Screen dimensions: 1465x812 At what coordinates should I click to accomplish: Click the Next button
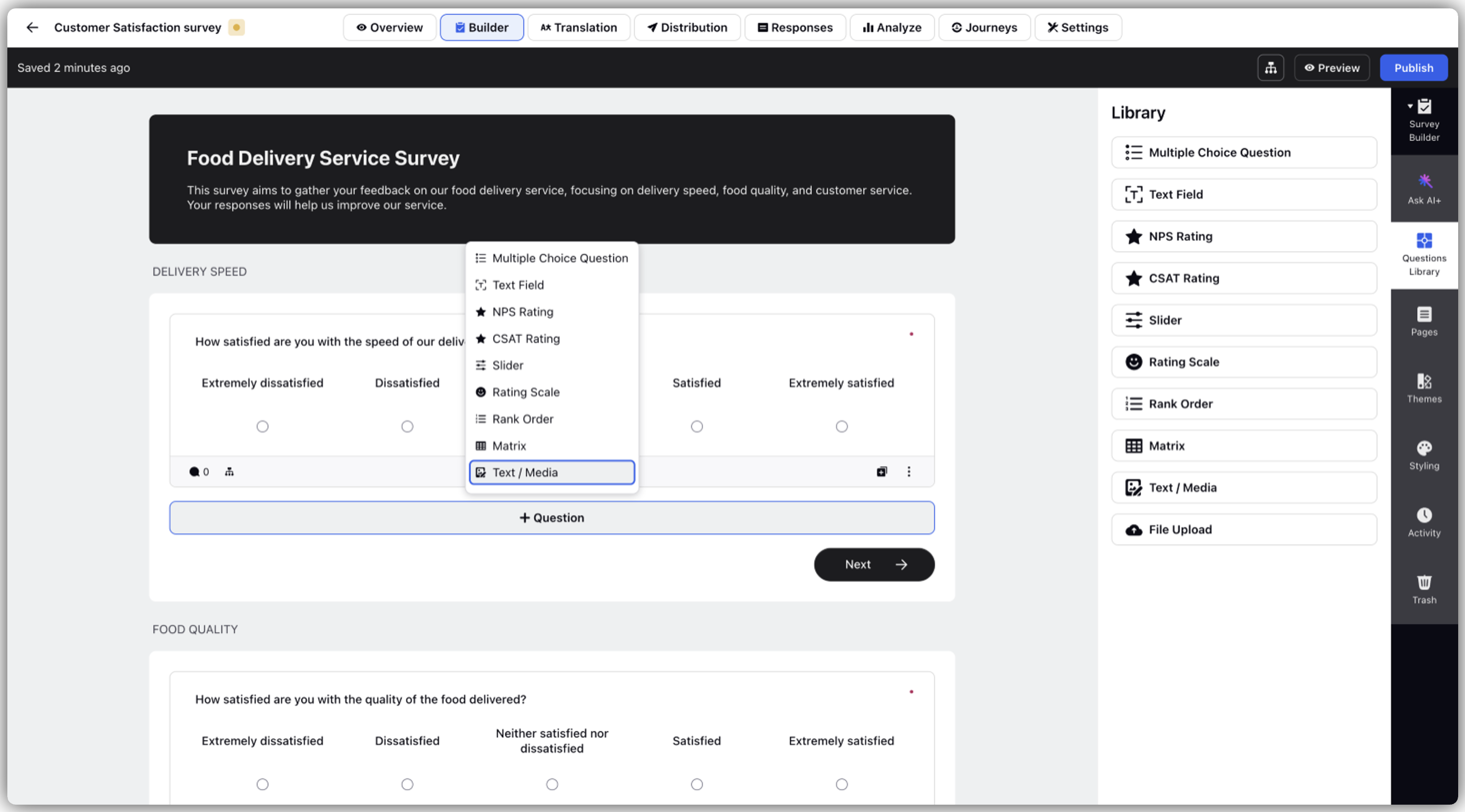874,564
